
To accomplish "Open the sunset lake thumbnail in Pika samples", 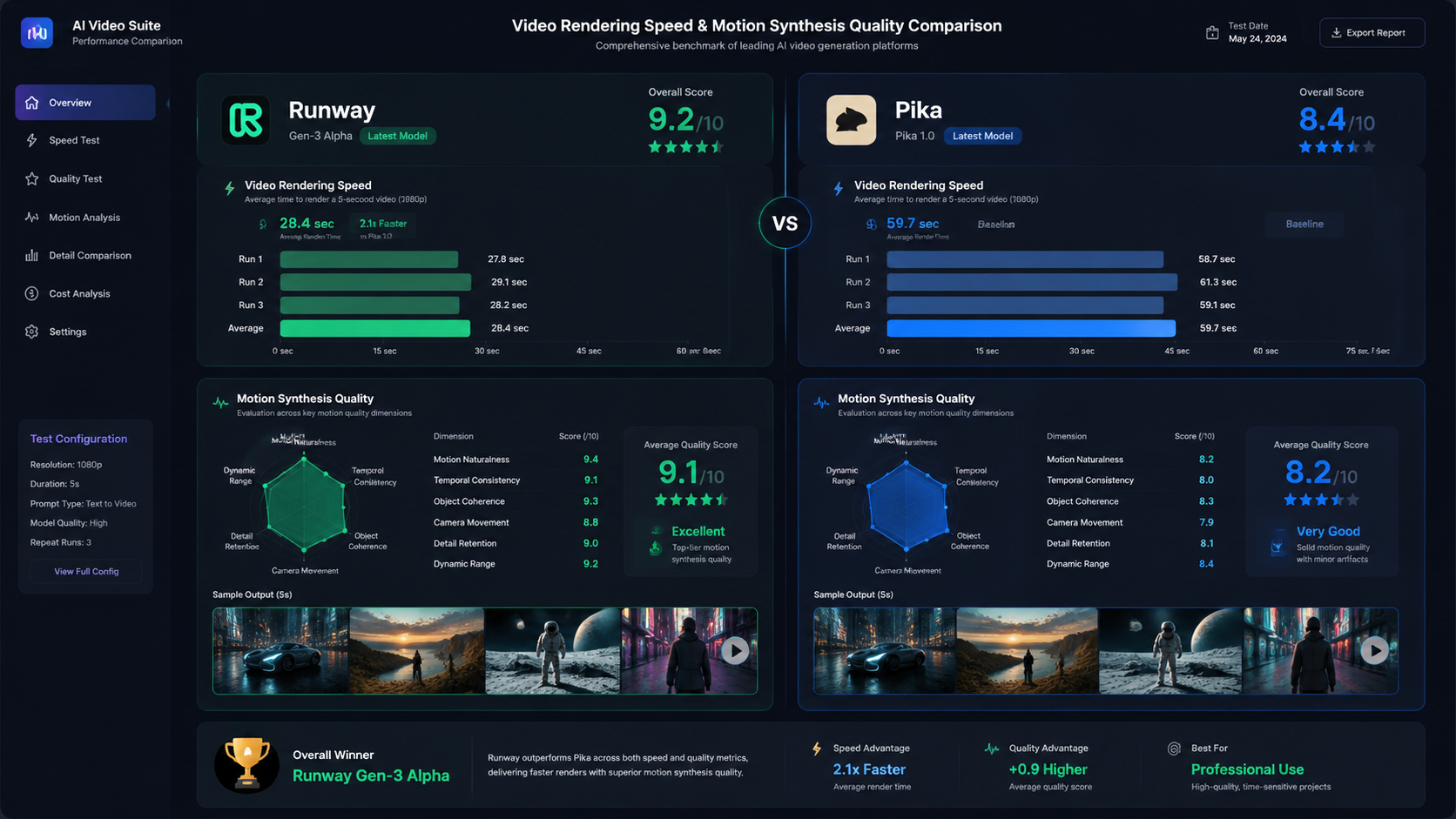I will tap(1028, 650).
